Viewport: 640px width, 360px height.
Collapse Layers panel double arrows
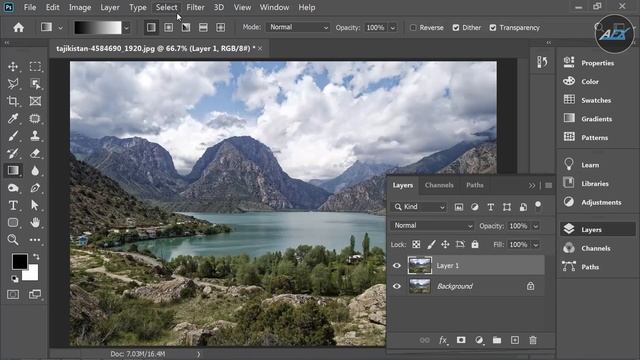click(x=531, y=185)
